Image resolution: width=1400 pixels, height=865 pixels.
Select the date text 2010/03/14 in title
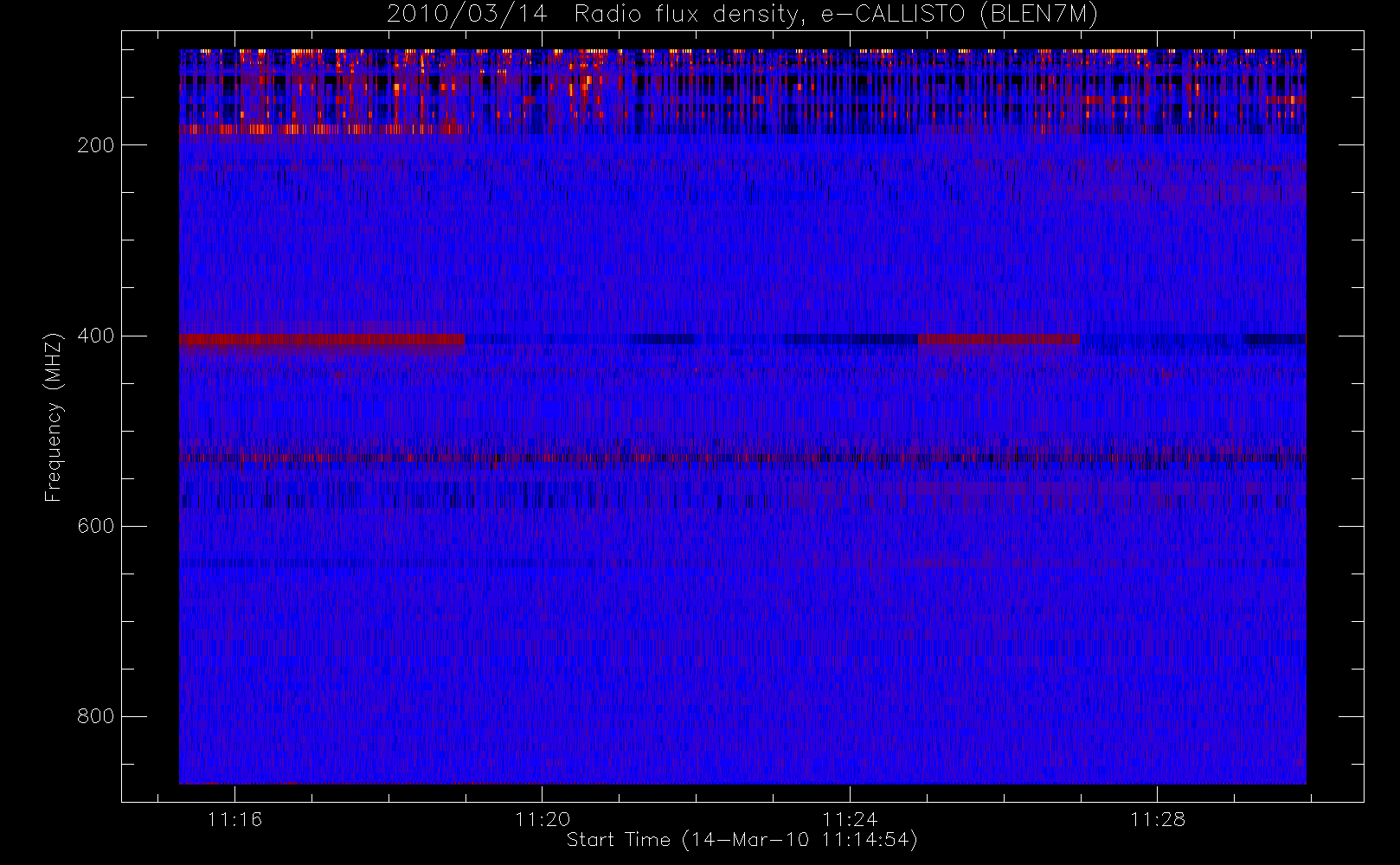click(467, 15)
